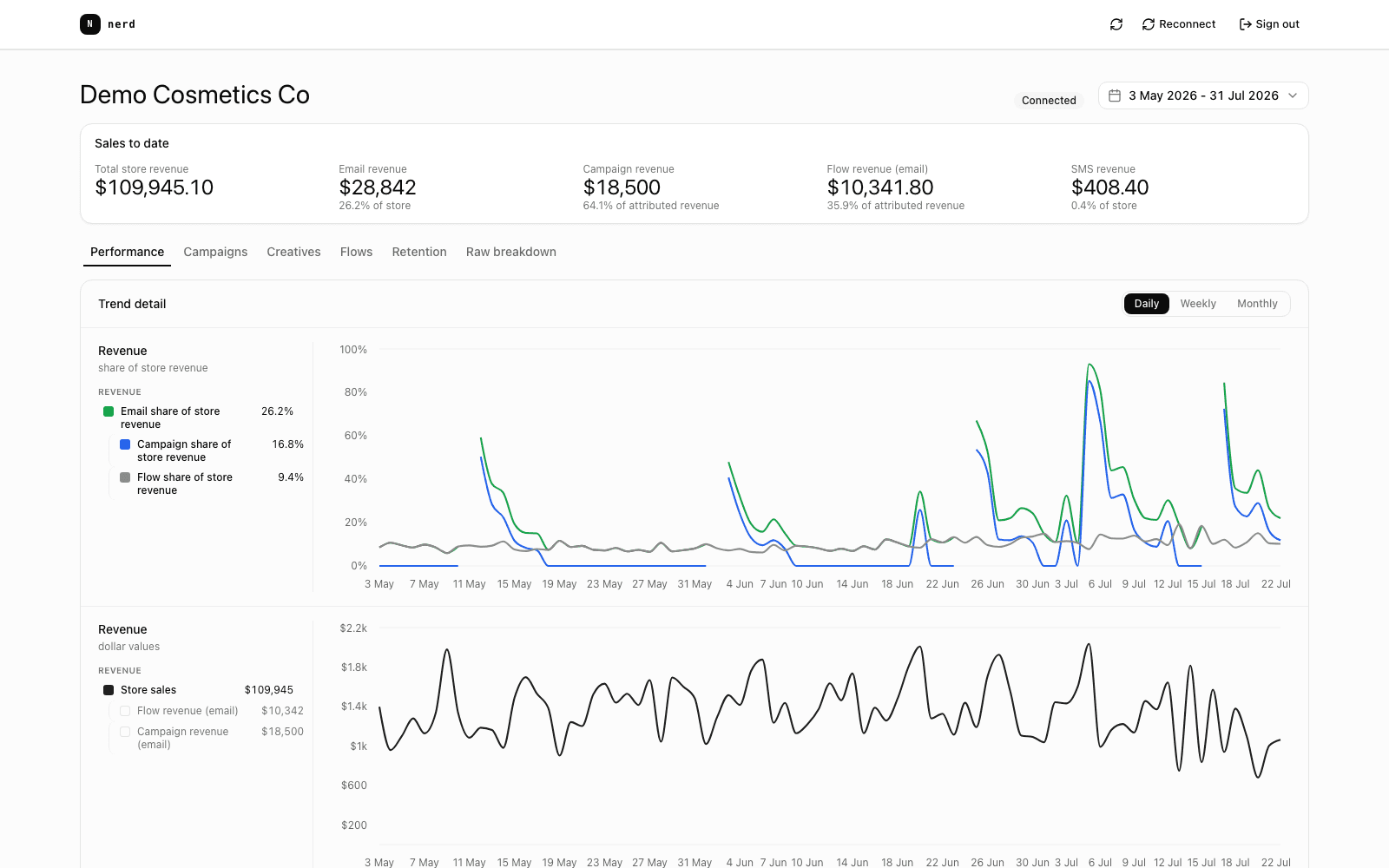Open the date range picker
The image size is (1389, 868).
1203,95
